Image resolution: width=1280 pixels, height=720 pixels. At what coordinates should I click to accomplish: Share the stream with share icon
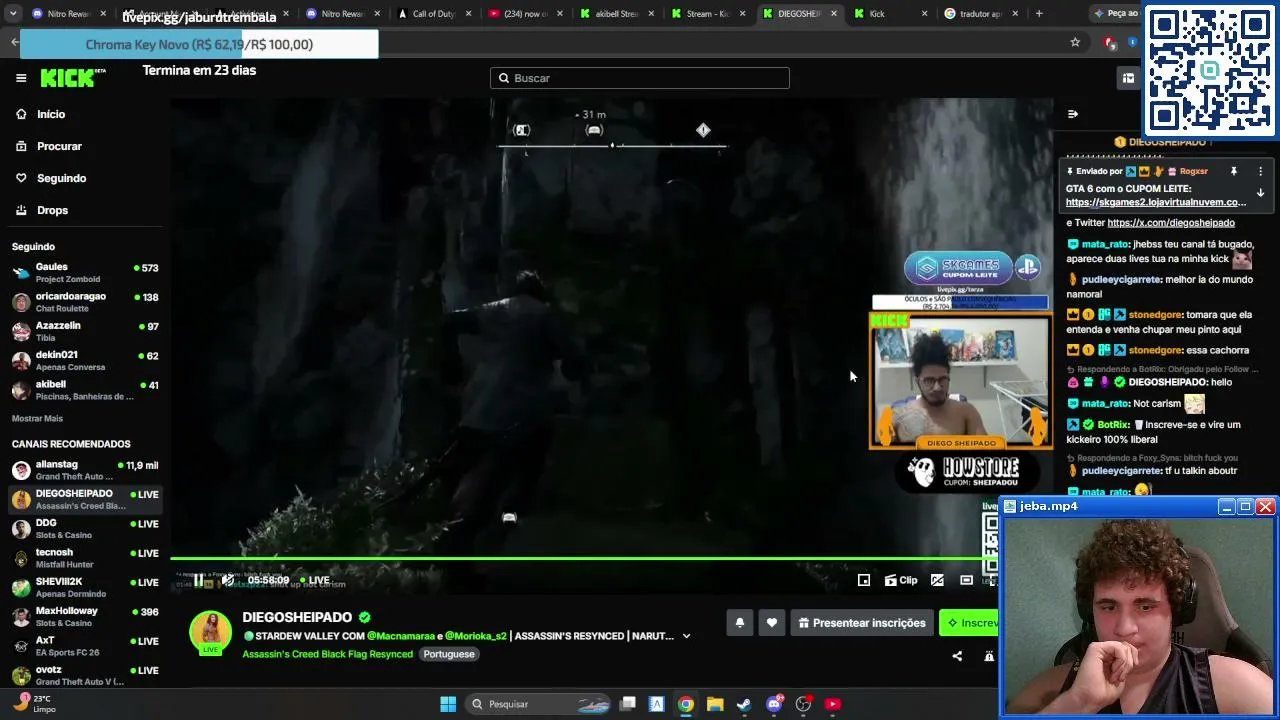(x=957, y=656)
